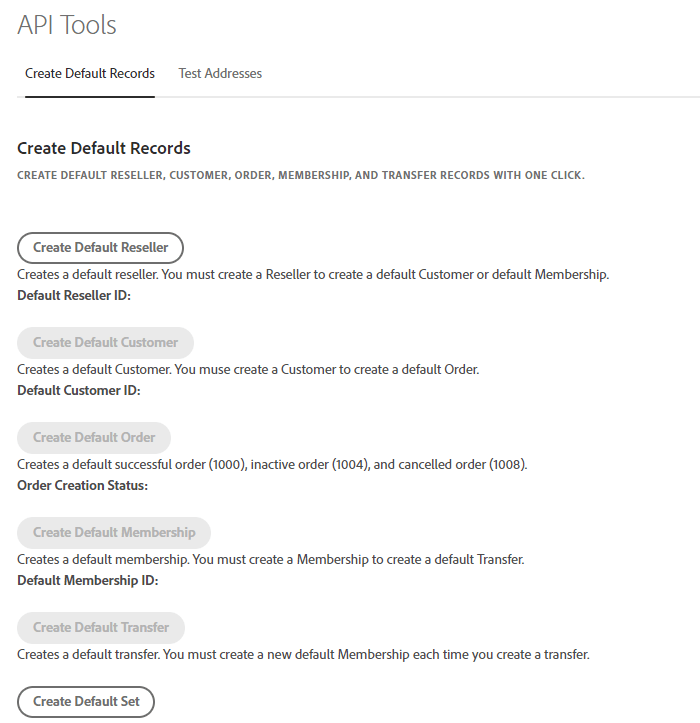
Task: Click the Create Default Records section heading
Action: click(104, 148)
